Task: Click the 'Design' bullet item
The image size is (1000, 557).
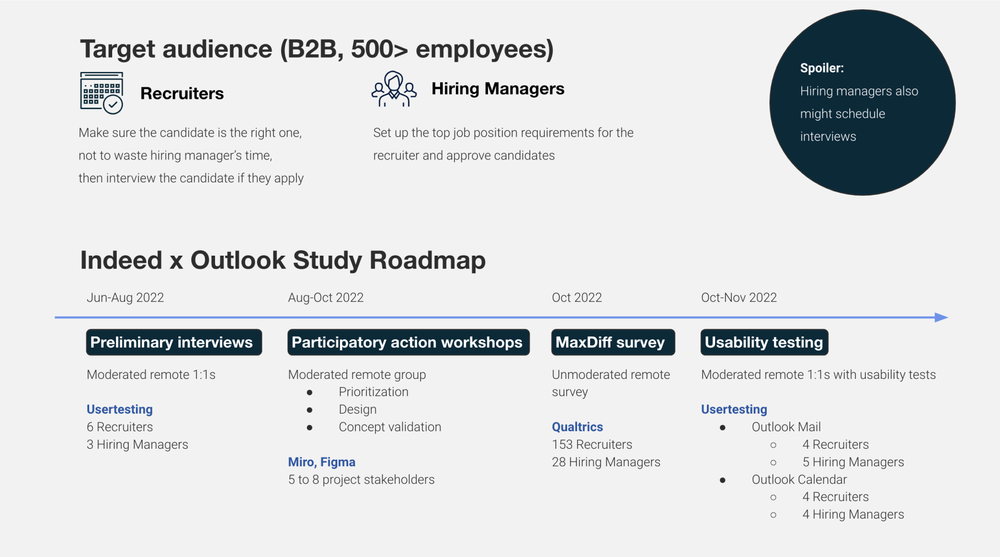Action: pyautogui.click(x=358, y=409)
